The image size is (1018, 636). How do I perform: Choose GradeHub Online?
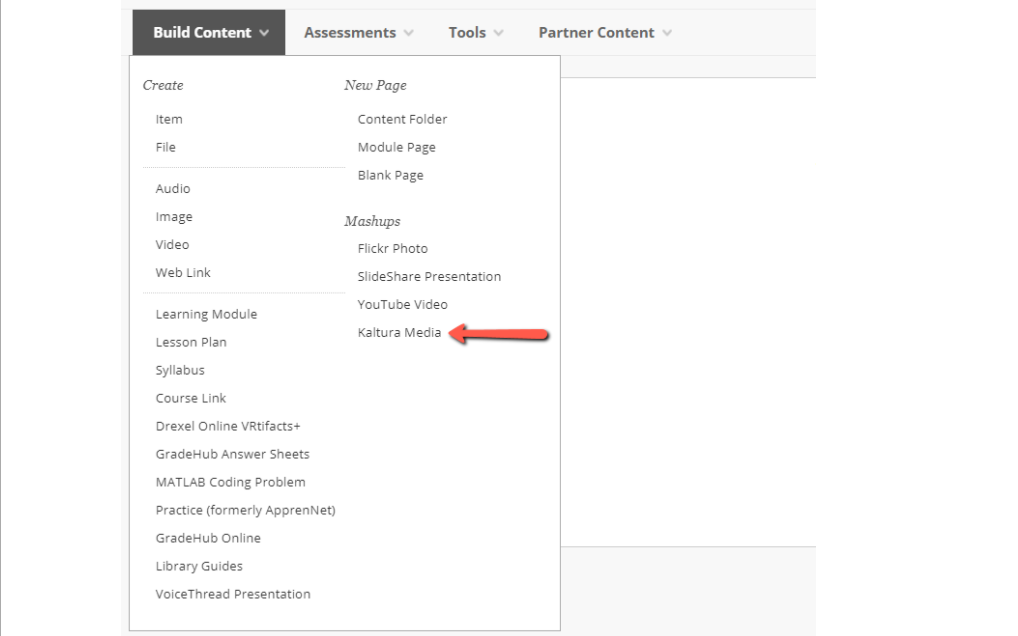[208, 538]
